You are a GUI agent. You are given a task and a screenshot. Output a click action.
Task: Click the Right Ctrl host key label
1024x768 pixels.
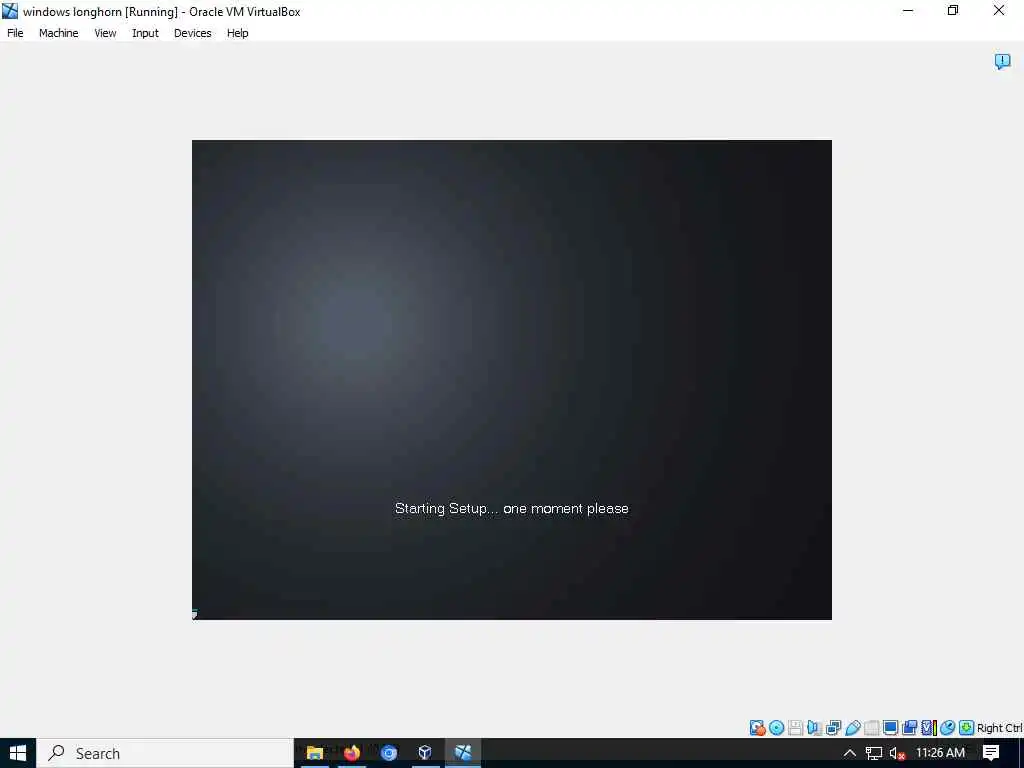(x=1000, y=728)
